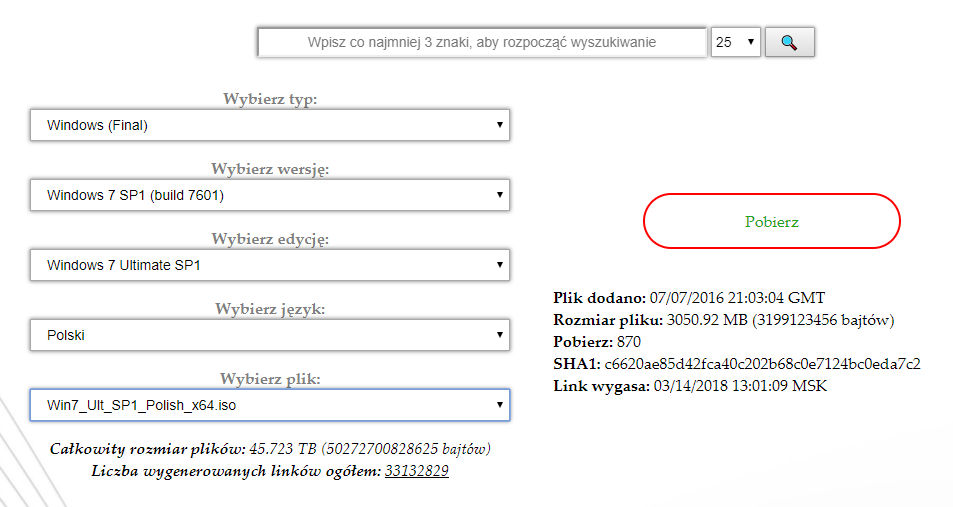Click the Link wygasa expiry date

click(740, 386)
